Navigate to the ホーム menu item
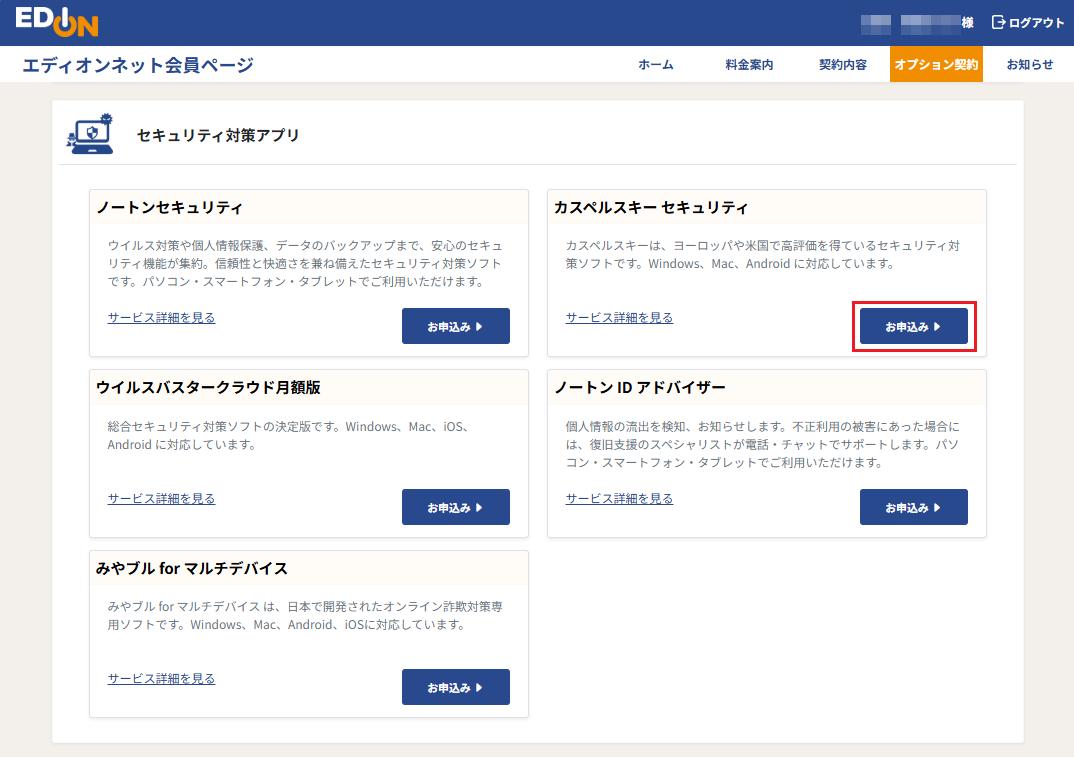 click(655, 64)
